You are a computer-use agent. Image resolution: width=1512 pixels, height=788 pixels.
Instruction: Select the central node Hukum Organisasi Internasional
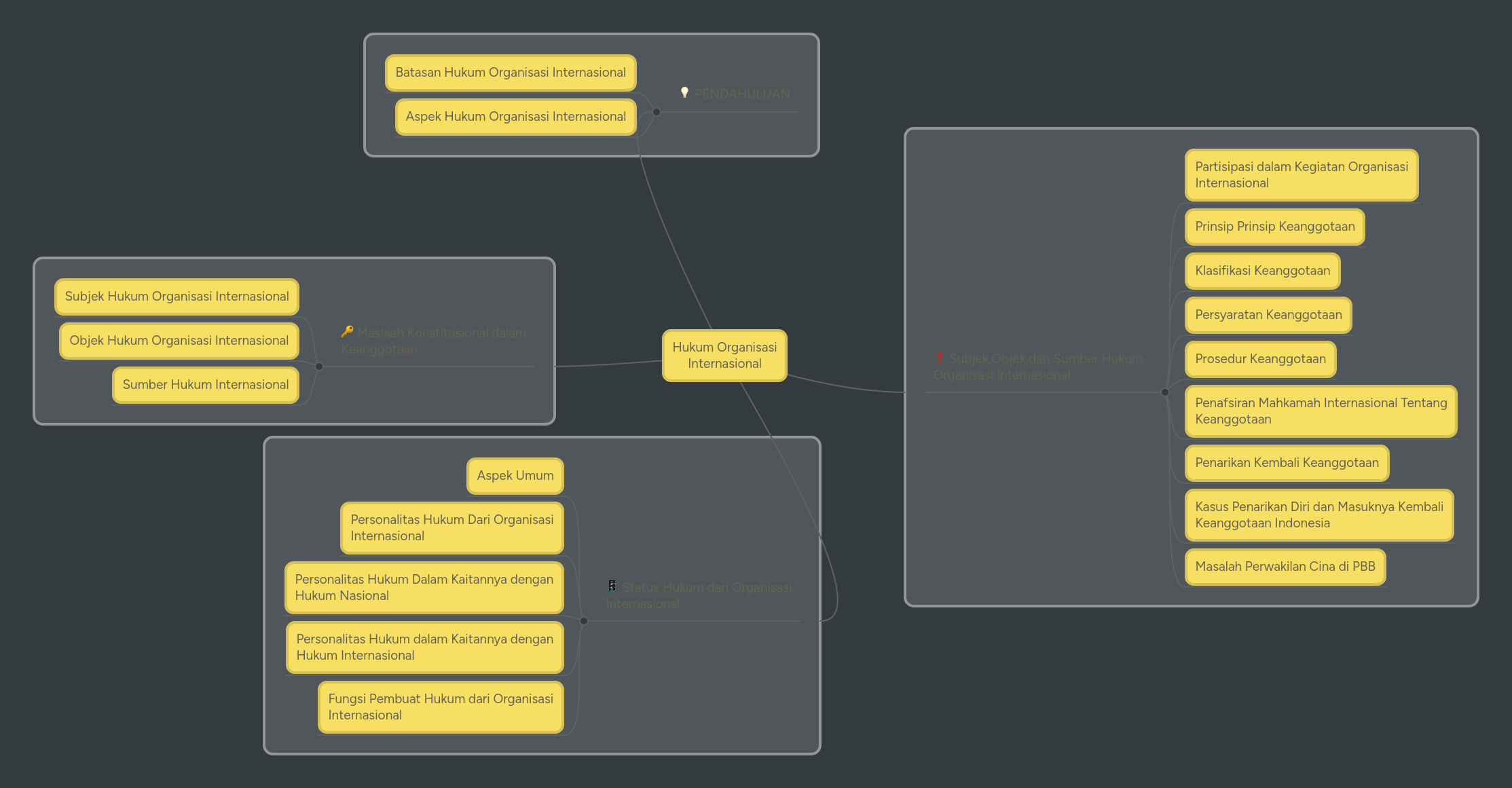pos(724,355)
